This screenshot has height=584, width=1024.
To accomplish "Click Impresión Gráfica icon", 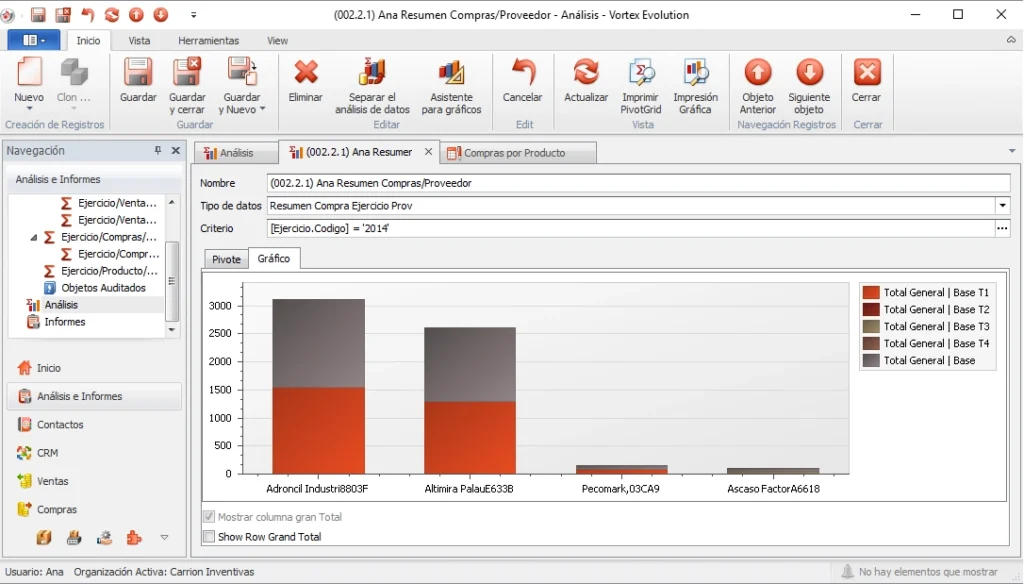I will coord(696,72).
